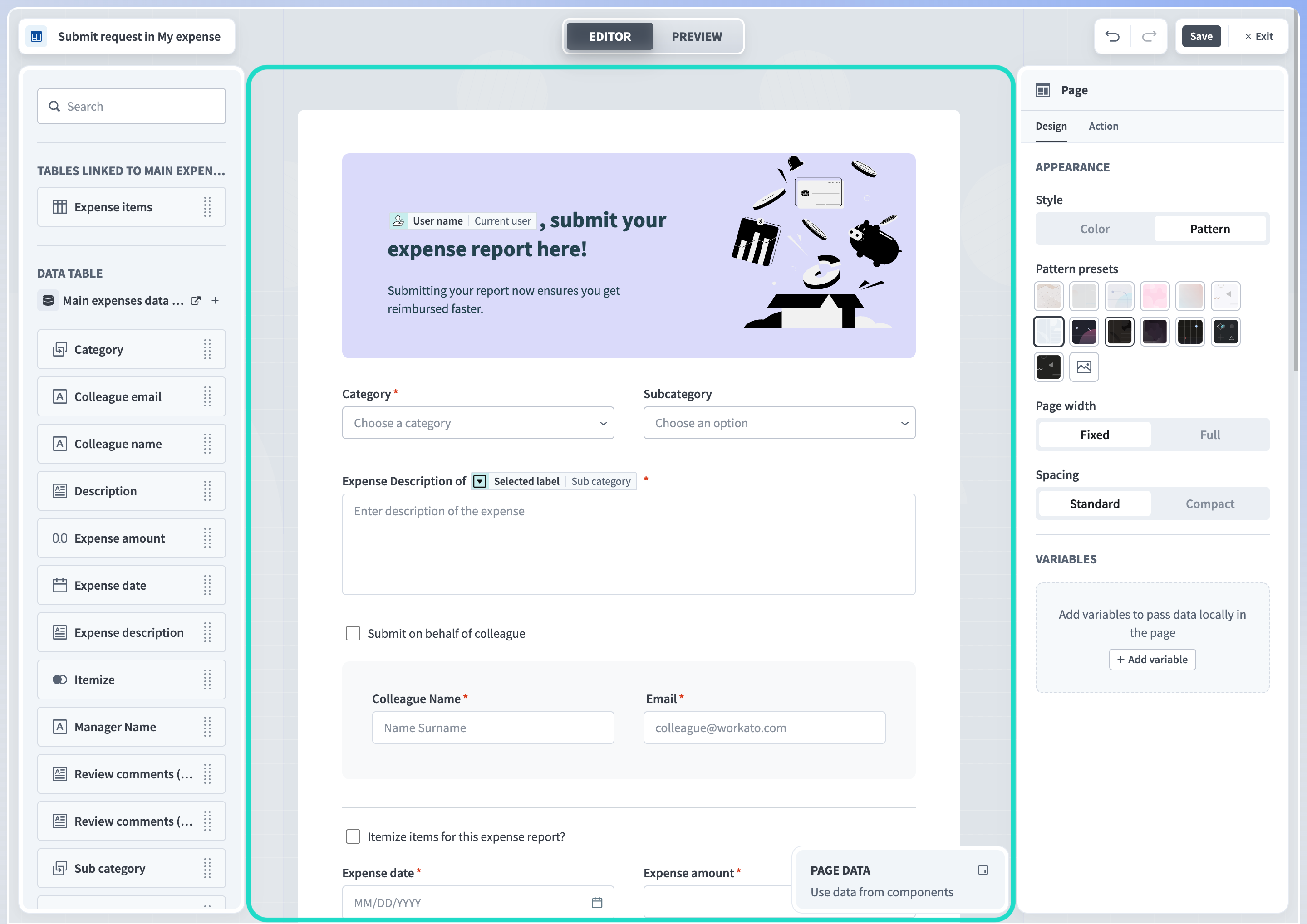Click the plus icon next to Main expenses data
1307x924 pixels.
tap(215, 300)
